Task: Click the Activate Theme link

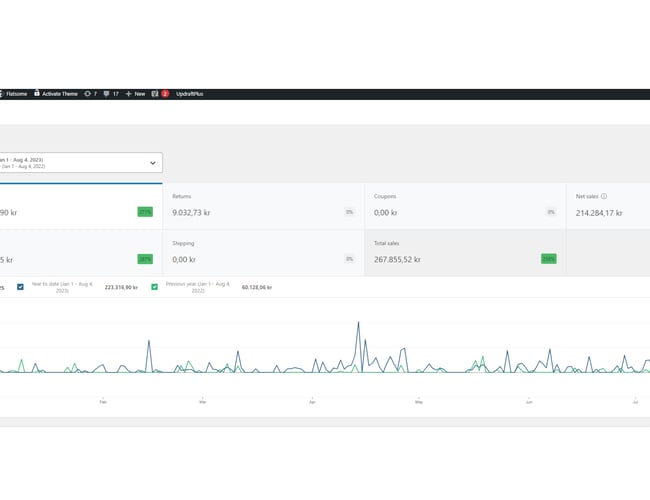Action: tap(59, 94)
